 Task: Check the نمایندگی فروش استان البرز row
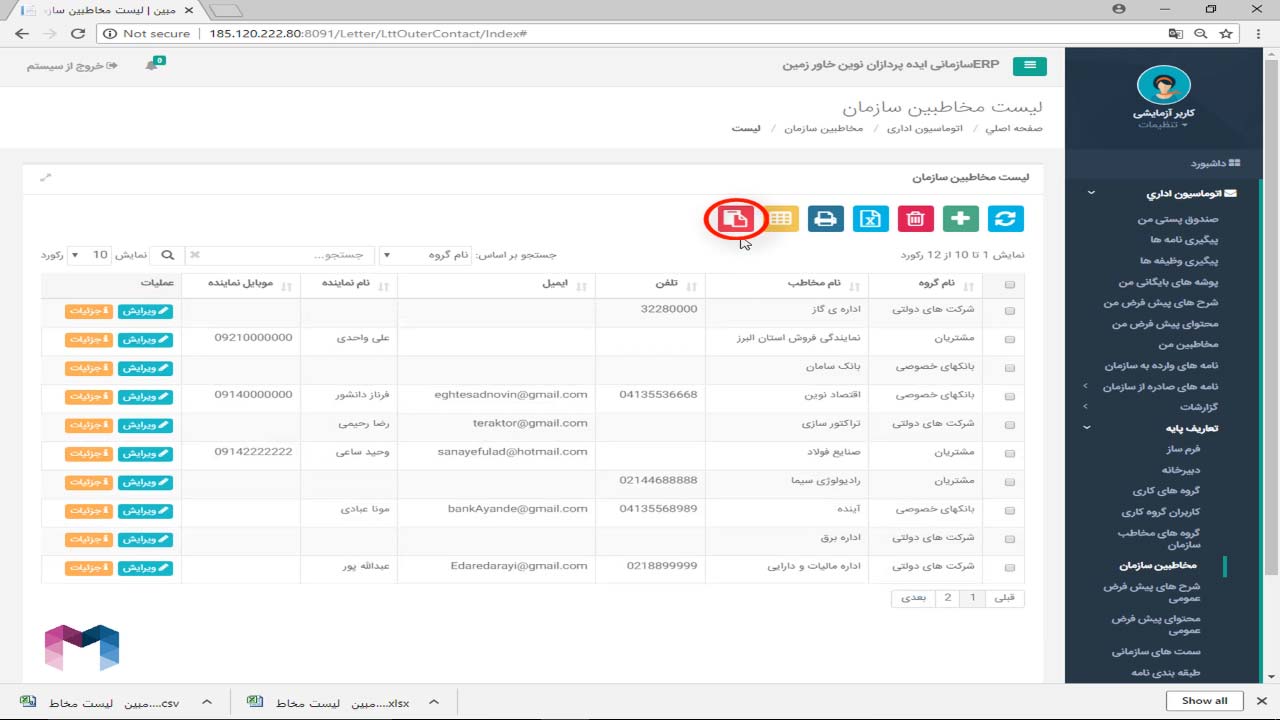click(1009, 340)
